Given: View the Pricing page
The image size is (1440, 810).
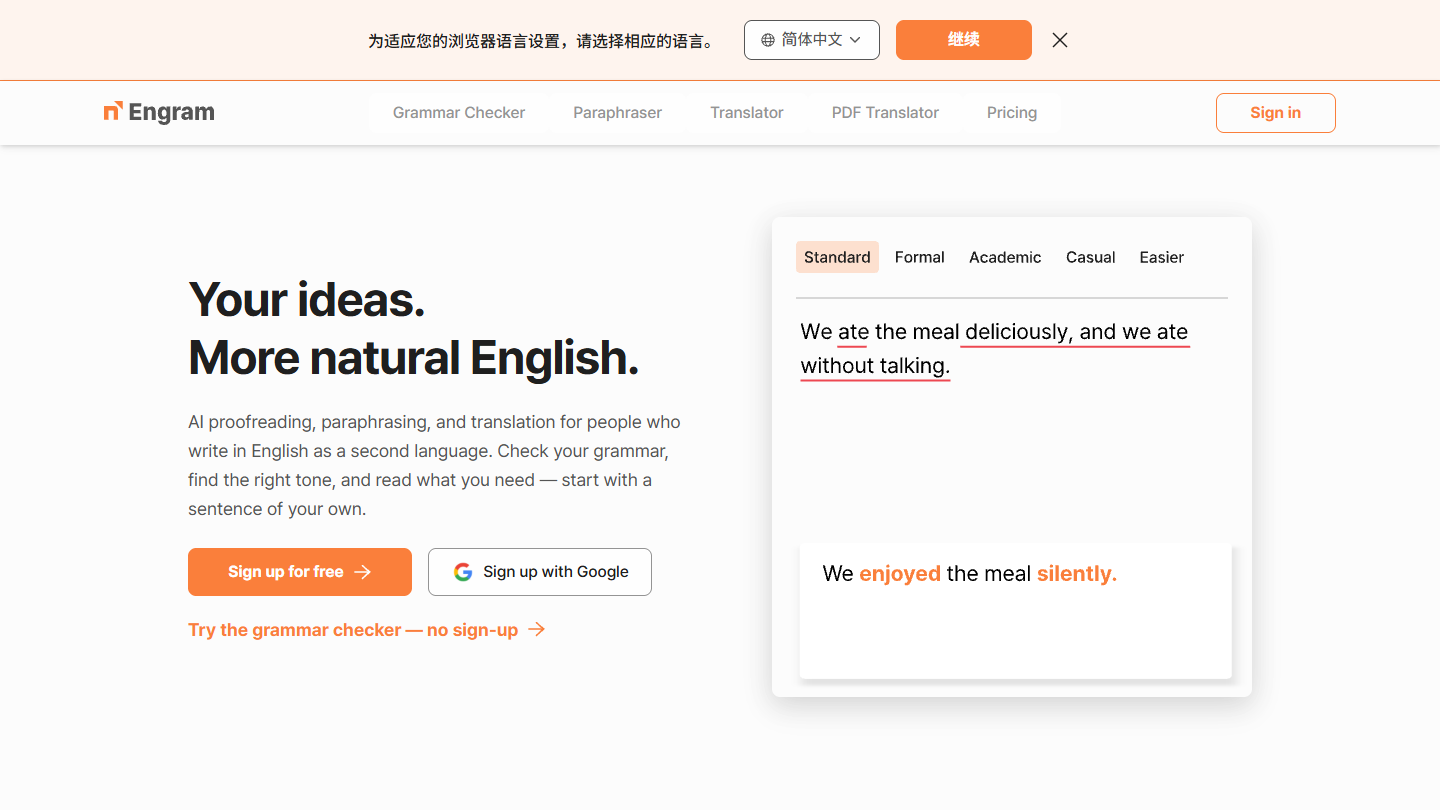Looking at the screenshot, I should [1012, 113].
